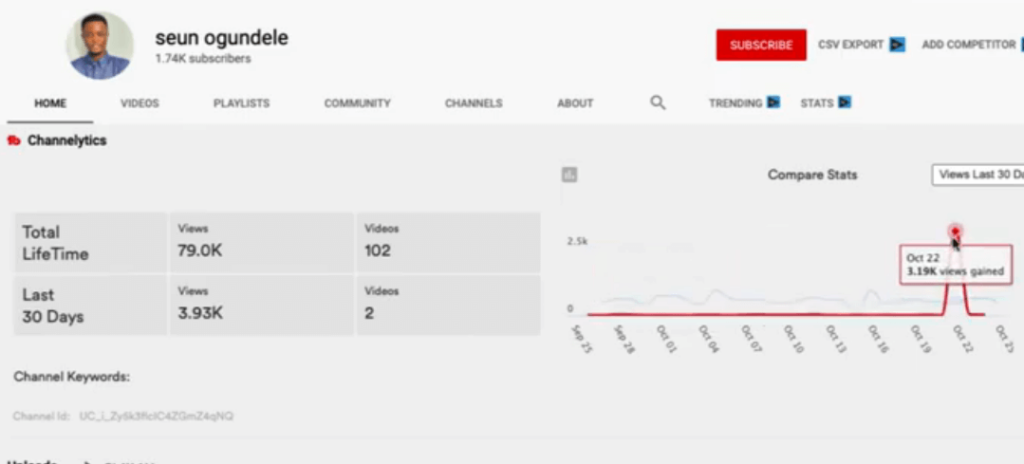Click the seun ogundele channel avatar
This screenshot has width=1024, height=464.
100,46
